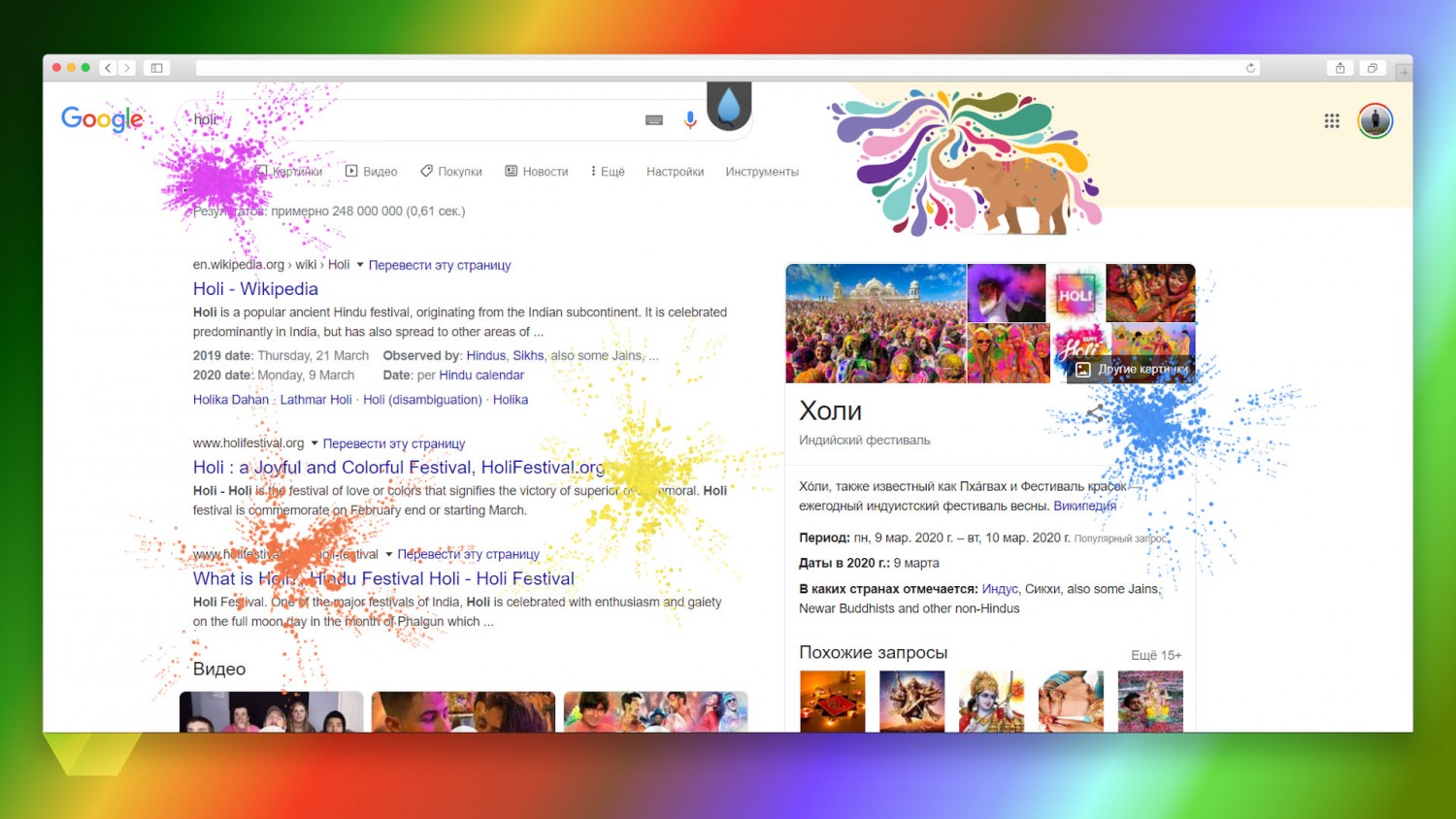Open the Holi (disambiguation) sitelink
Image resolution: width=1456 pixels, height=819 pixels.
pos(422,400)
